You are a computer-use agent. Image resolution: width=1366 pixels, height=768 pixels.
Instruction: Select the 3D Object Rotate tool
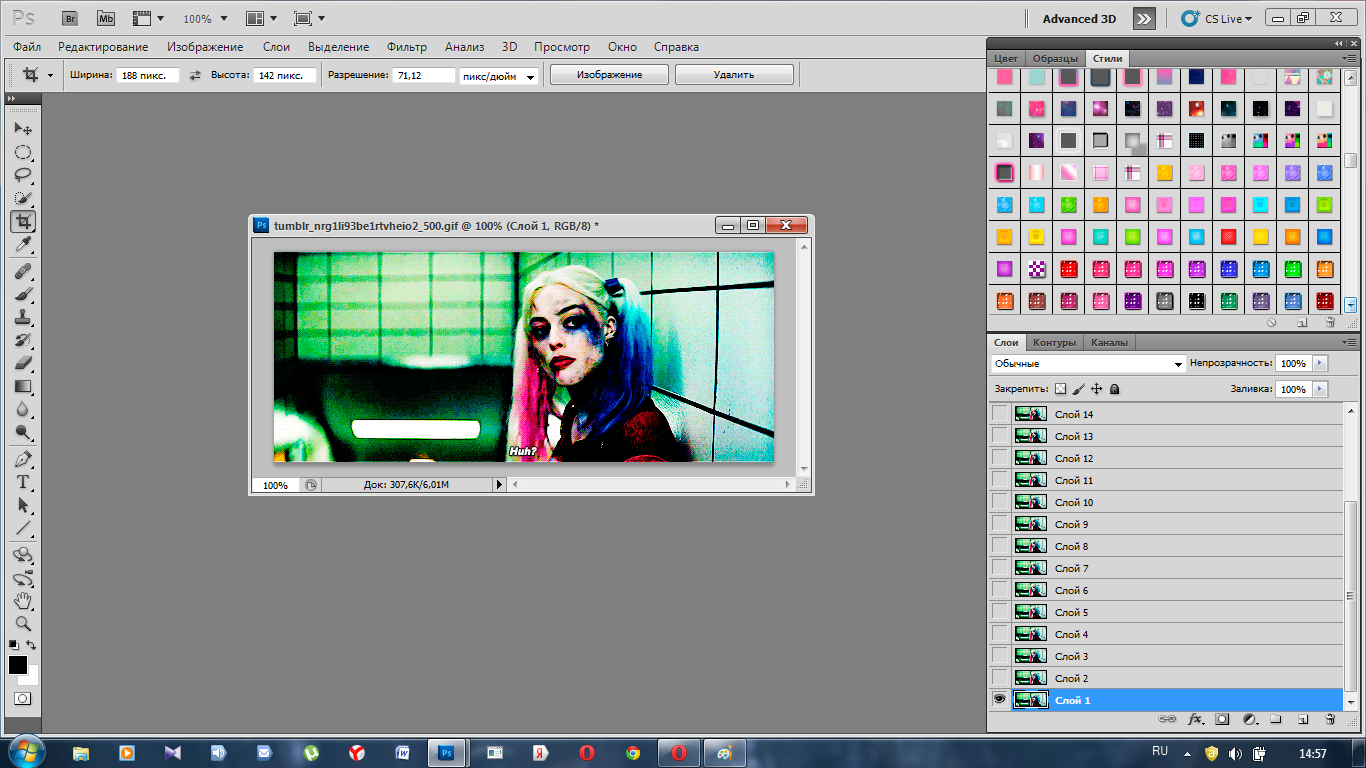click(23, 556)
